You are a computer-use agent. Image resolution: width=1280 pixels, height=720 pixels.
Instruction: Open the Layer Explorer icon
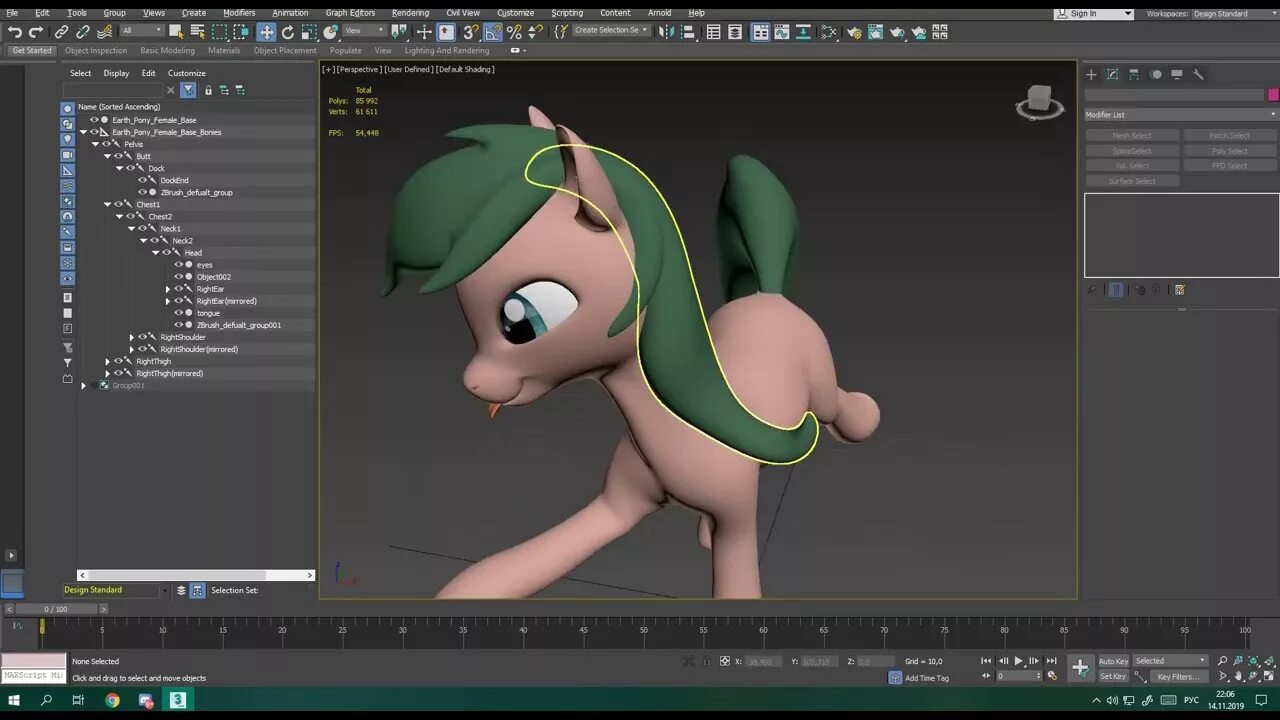point(735,32)
